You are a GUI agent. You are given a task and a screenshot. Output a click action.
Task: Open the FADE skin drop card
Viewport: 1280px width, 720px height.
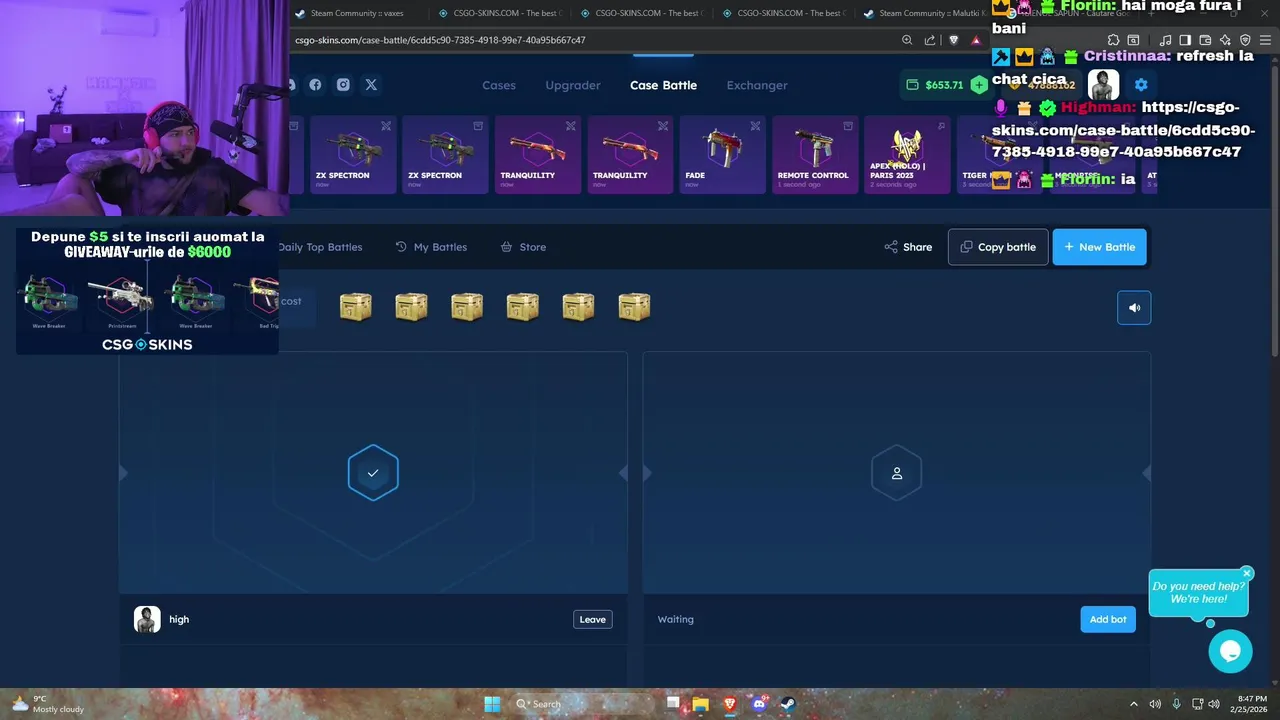coord(722,155)
